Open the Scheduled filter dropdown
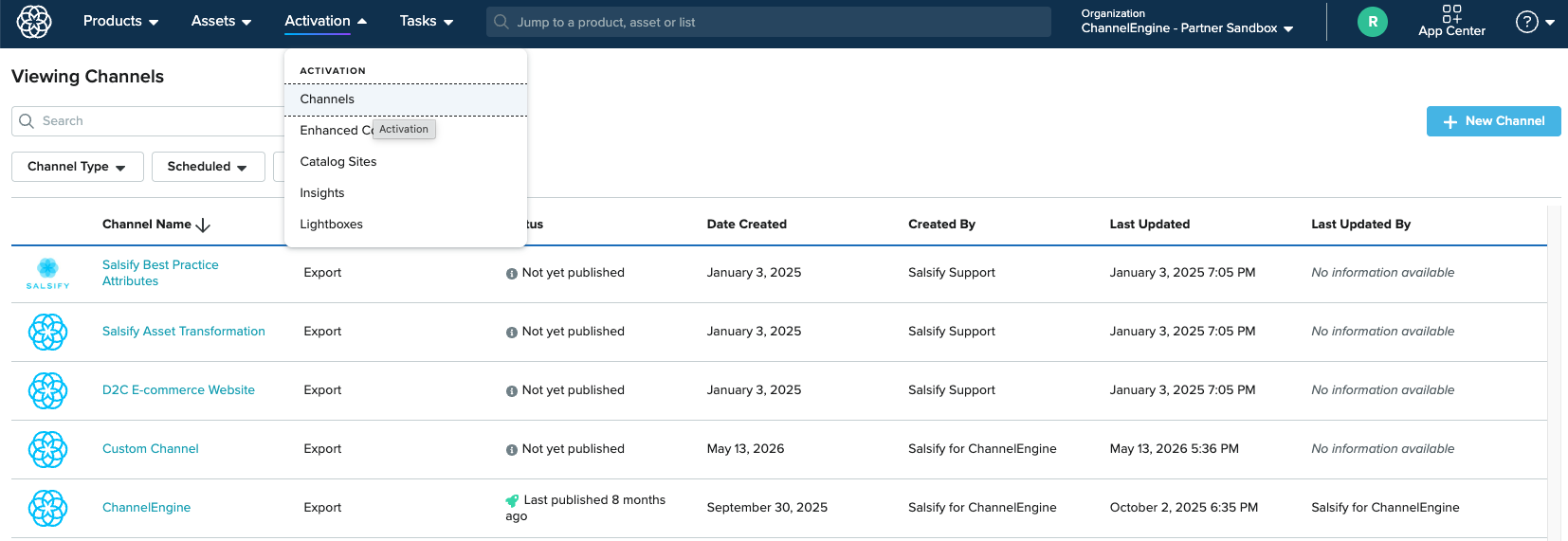This screenshot has height=541, width=1568. pyautogui.click(x=208, y=167)
